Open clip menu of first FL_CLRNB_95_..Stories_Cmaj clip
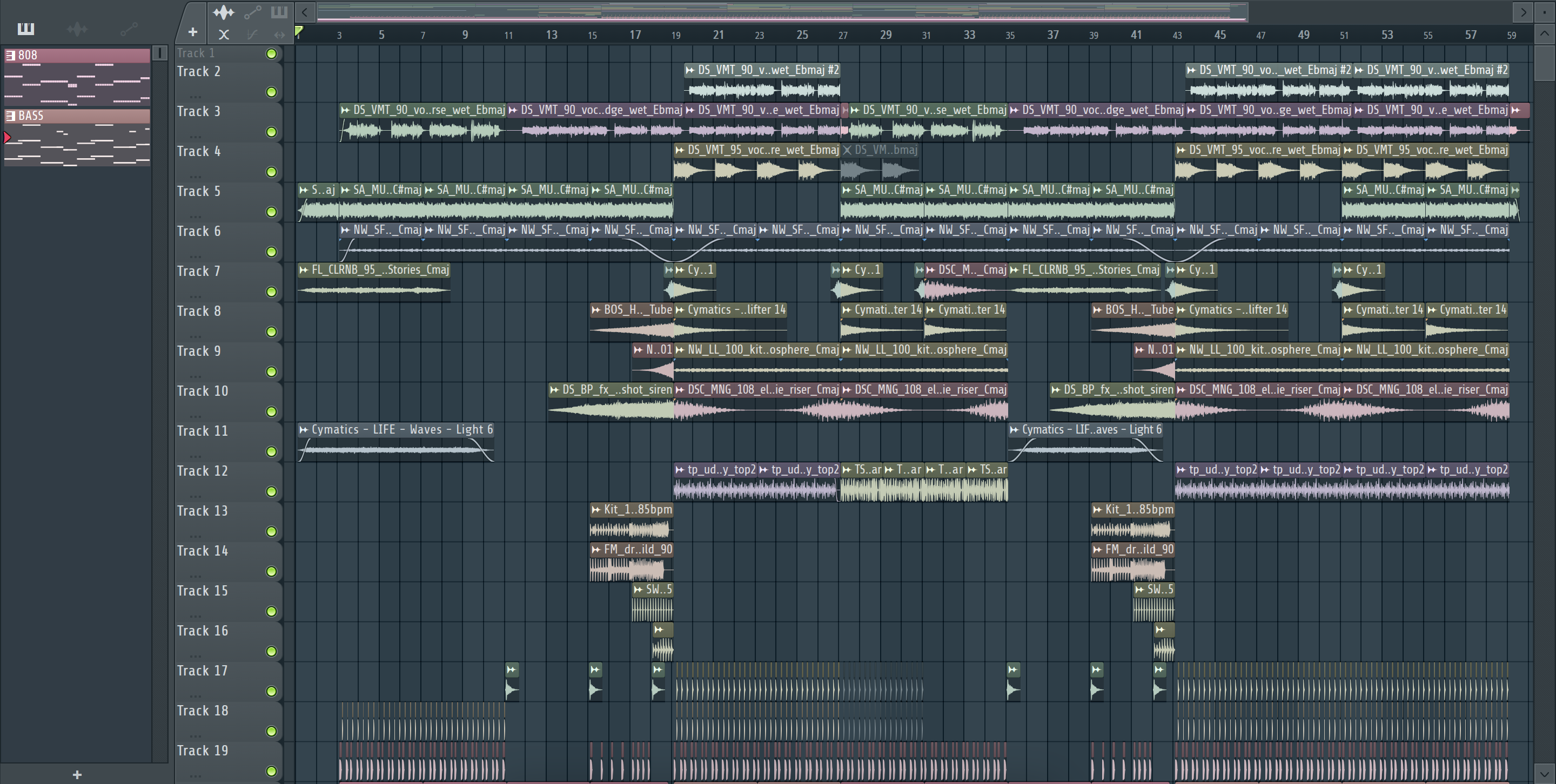The height and width of the screenshot is (784, 1556). 304,270
